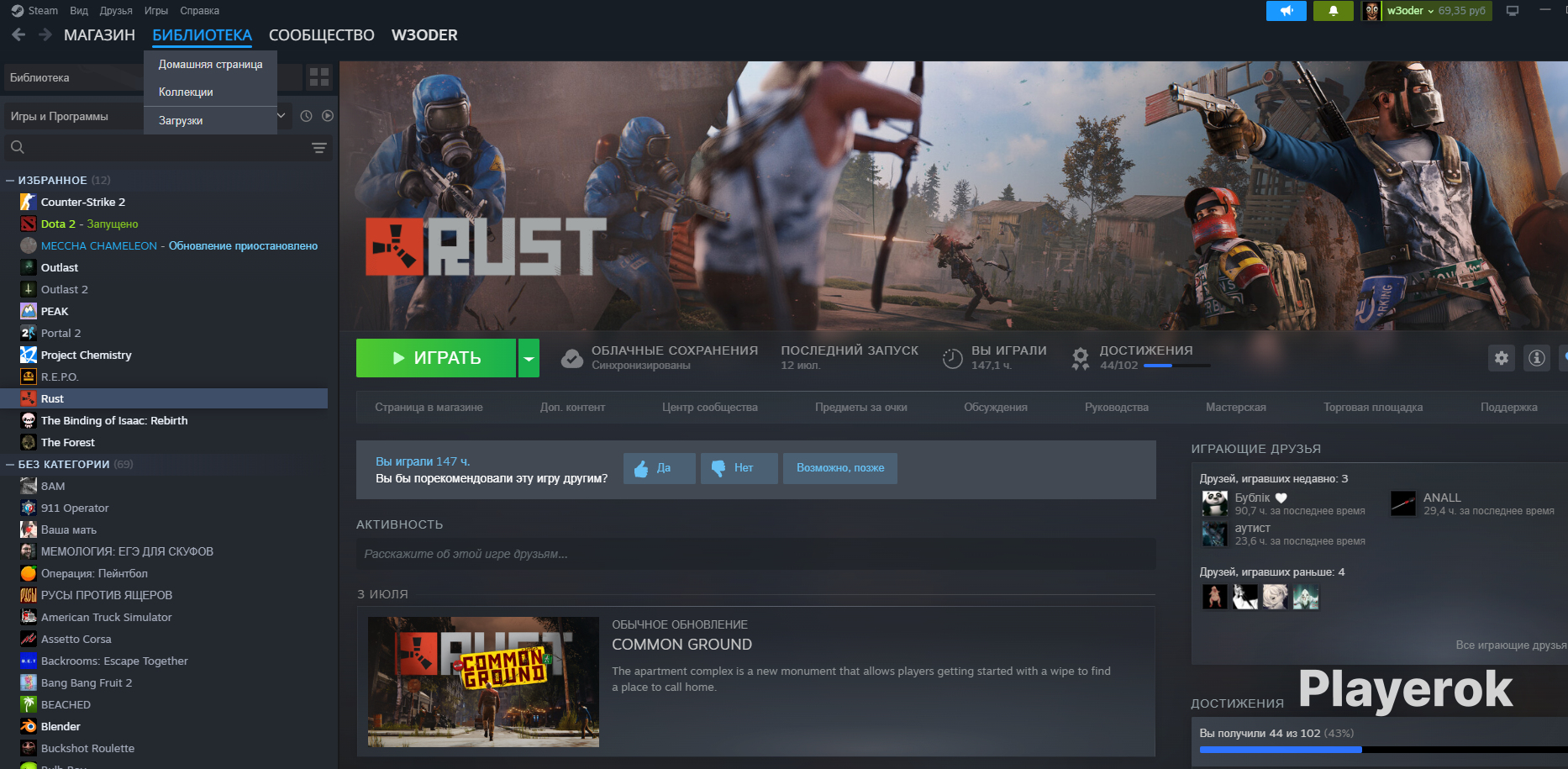Click the Возможно, позже button
The width and height of the screenshot is (1568, 769).
[x=840, y=468]
